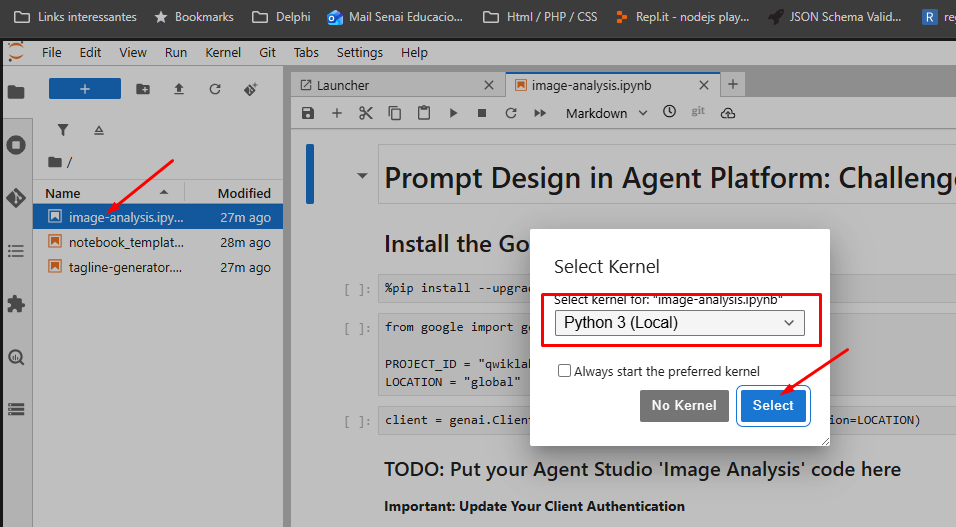Viewport: 956px width, 527px height.
Task: Open the File menu
Action: pos(52,52)
